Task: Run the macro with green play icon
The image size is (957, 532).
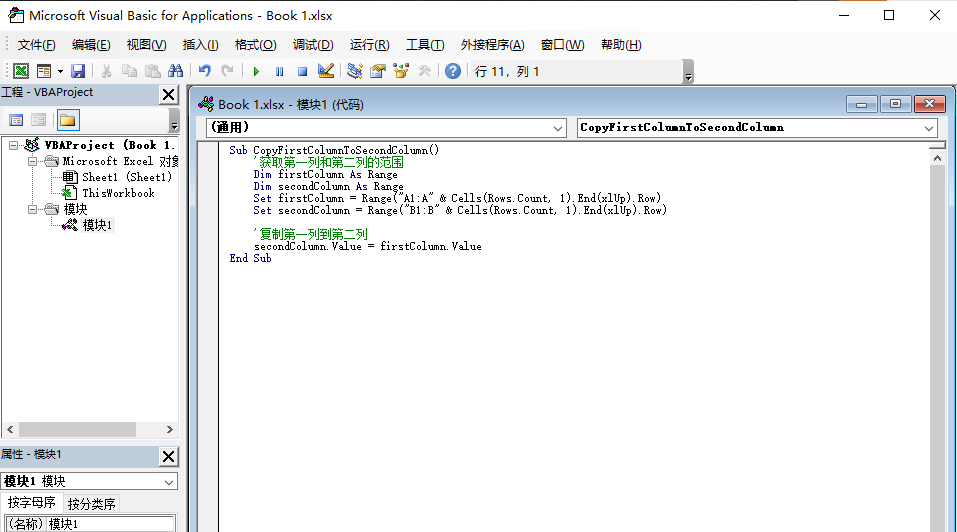Action: (256, 71)
